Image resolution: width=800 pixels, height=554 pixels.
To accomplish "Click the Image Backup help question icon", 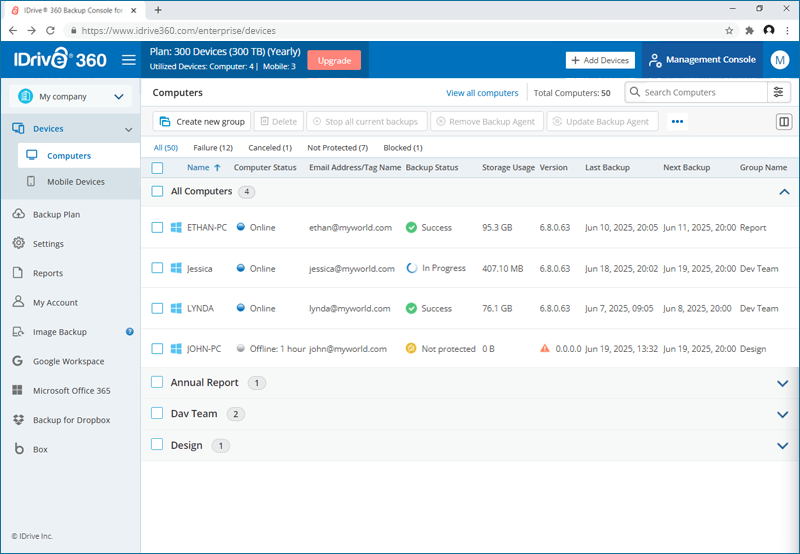I will coord(130,332).
